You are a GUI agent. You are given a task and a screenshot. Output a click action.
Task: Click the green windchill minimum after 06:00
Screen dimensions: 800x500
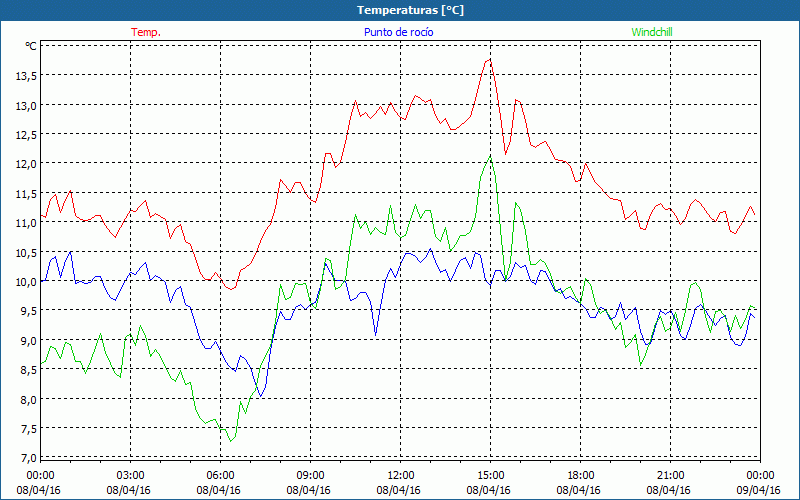231,441
